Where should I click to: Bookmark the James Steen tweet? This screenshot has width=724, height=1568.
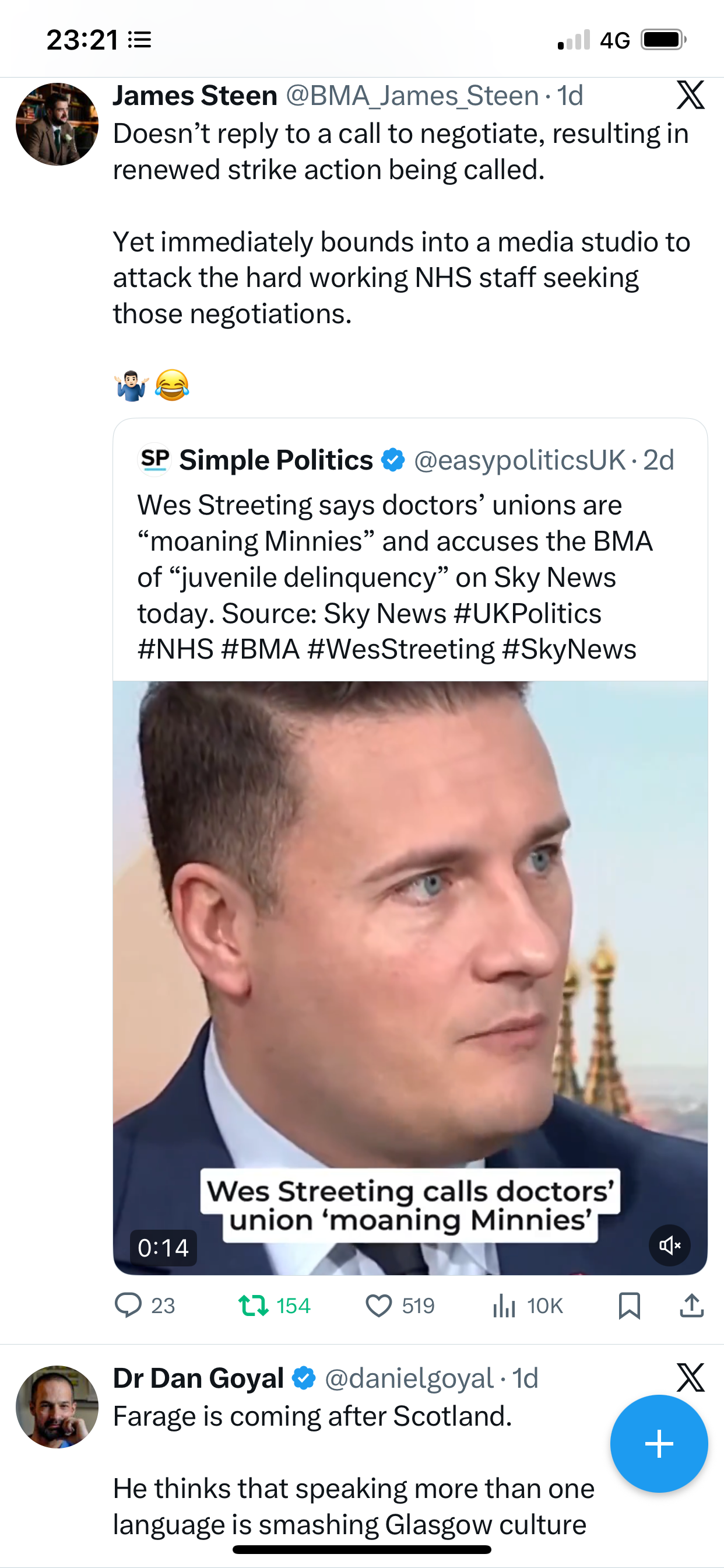coord(629,1305)
